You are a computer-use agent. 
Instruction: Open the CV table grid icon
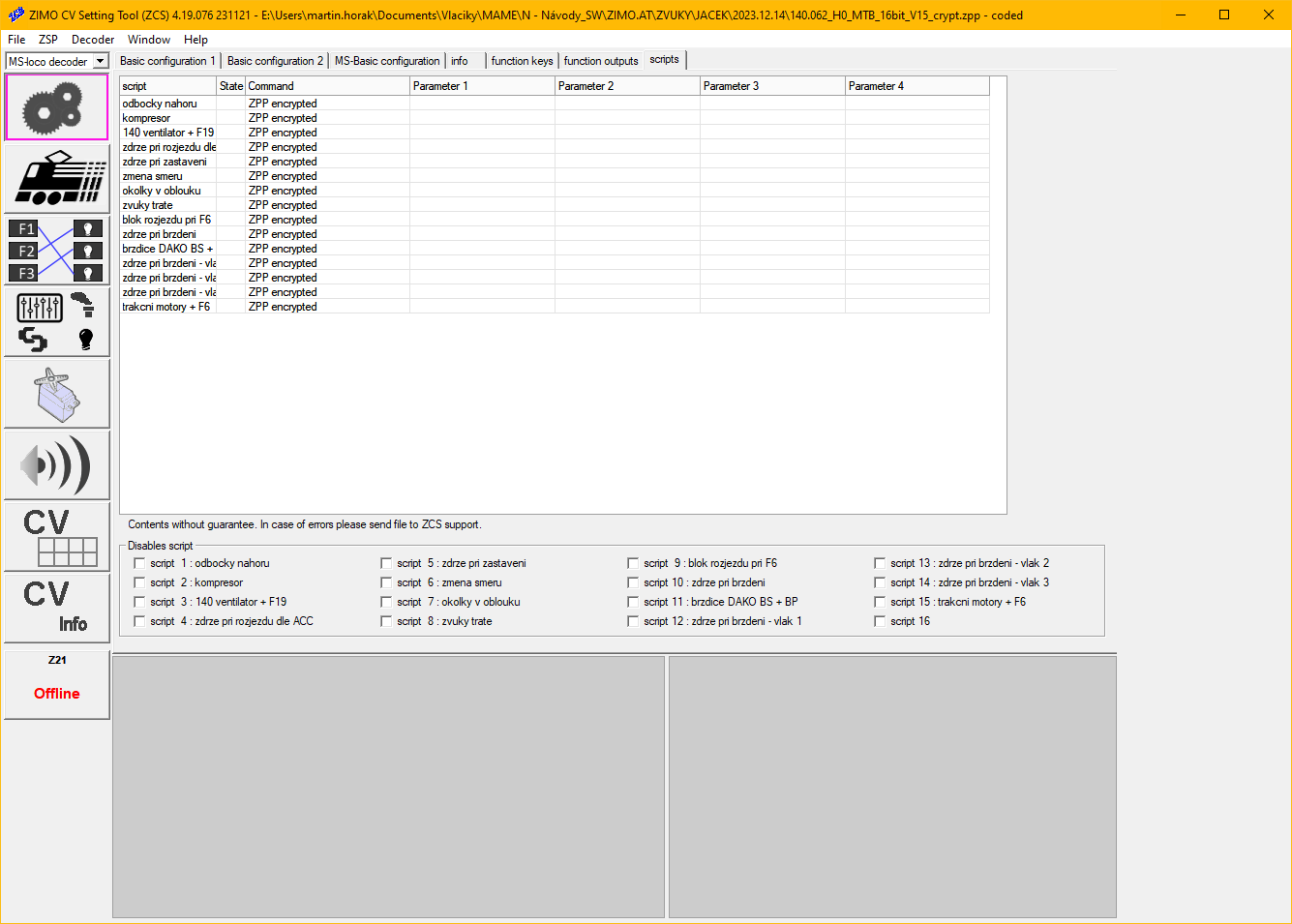click(56, 537)
